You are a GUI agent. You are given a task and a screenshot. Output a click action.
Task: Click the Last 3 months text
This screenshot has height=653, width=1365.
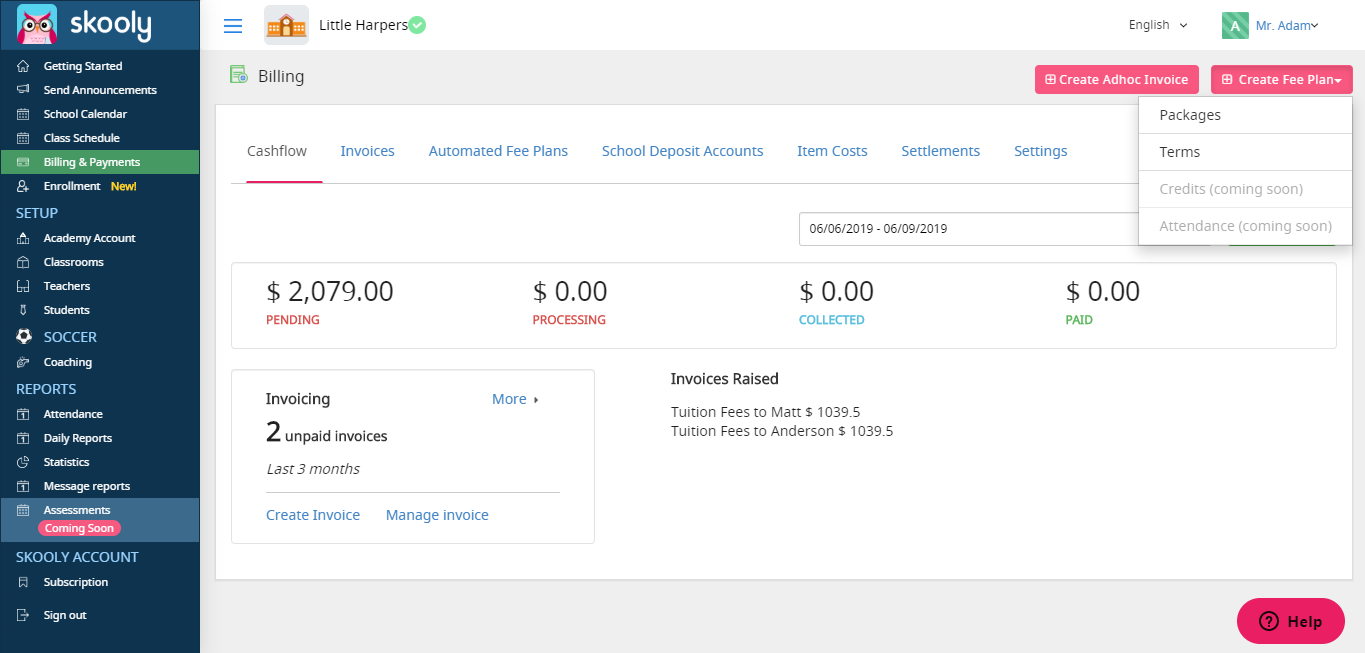point(313,469)
